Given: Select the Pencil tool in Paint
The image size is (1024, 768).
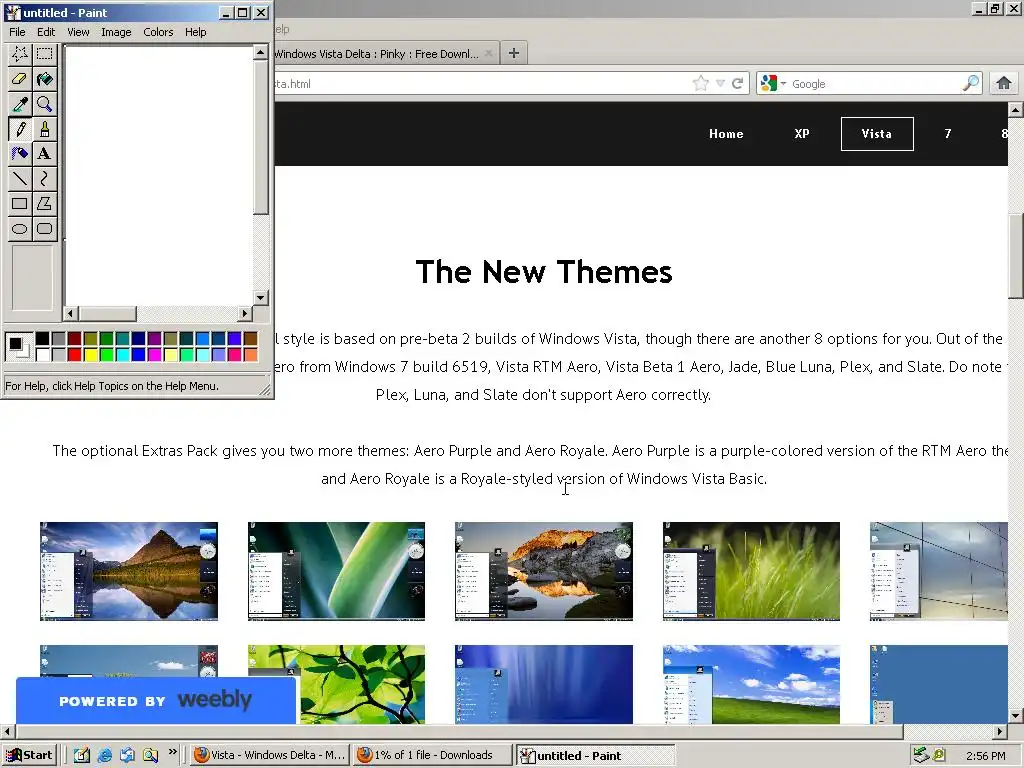Looking at the screenshot, I should 20,129.
